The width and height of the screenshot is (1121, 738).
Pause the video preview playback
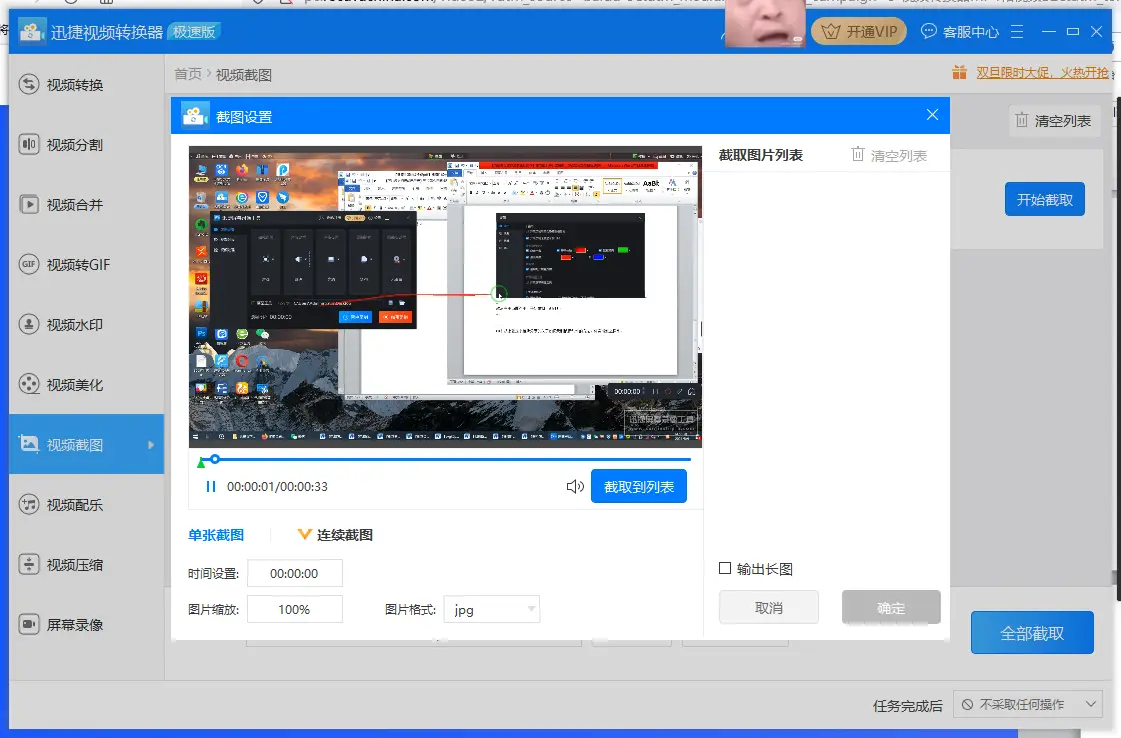[x=211, y=487]
